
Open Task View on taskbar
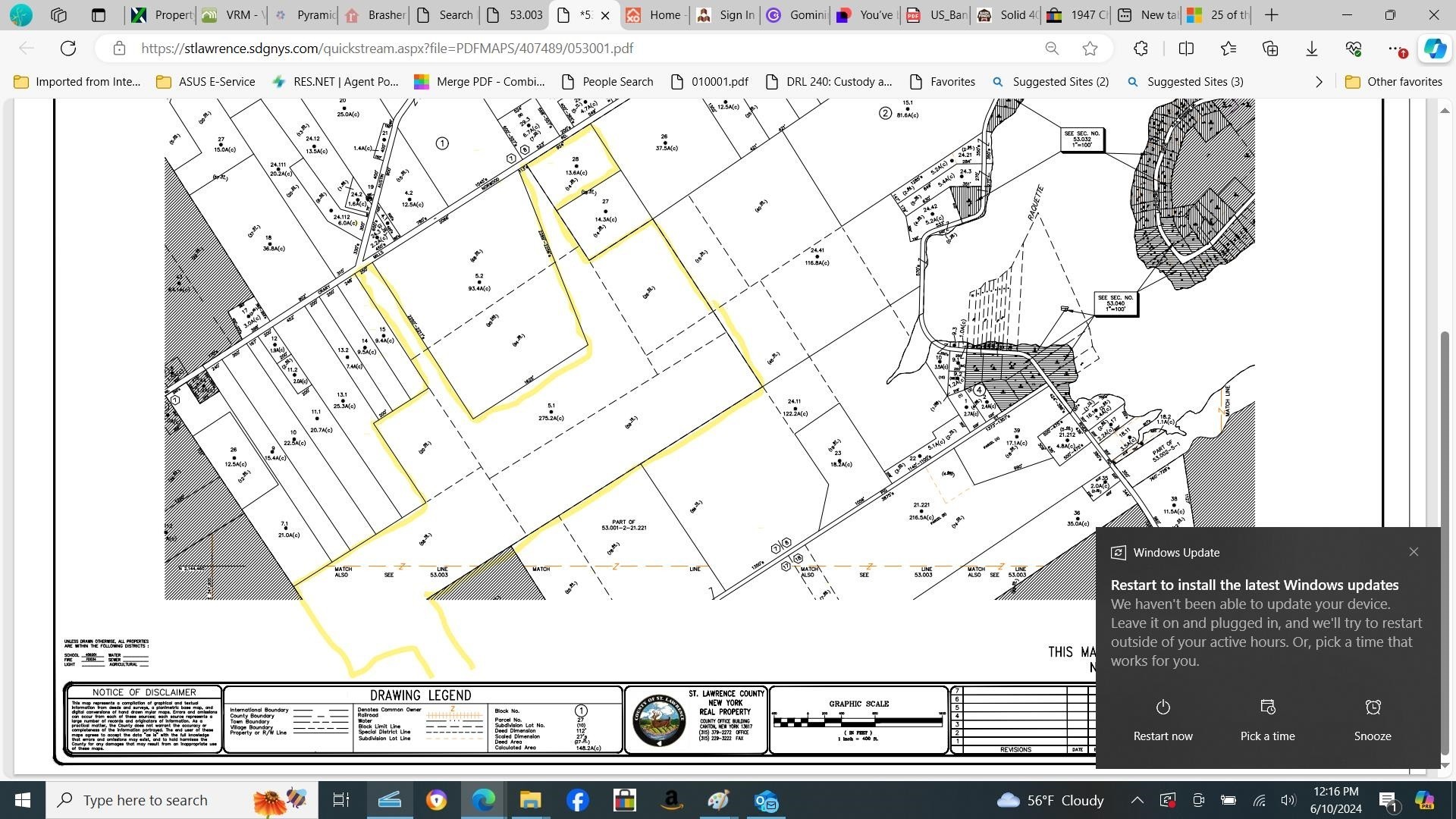[x=341, y=800]
